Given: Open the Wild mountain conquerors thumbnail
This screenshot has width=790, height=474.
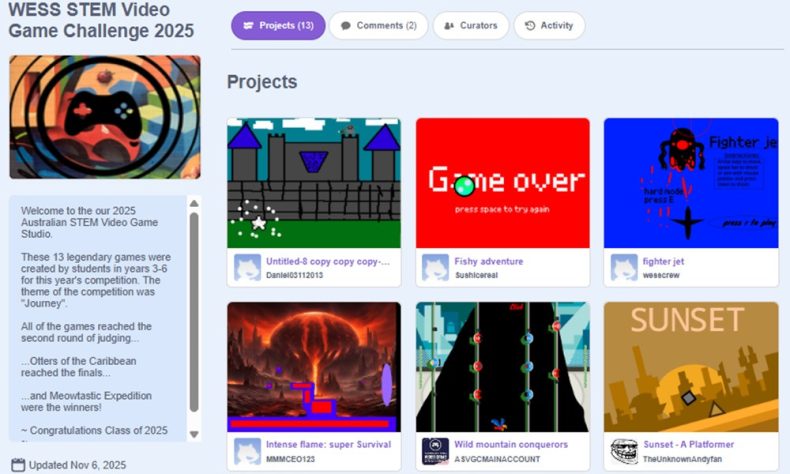Looking at the screenshot, I should [x=502, y=367].
